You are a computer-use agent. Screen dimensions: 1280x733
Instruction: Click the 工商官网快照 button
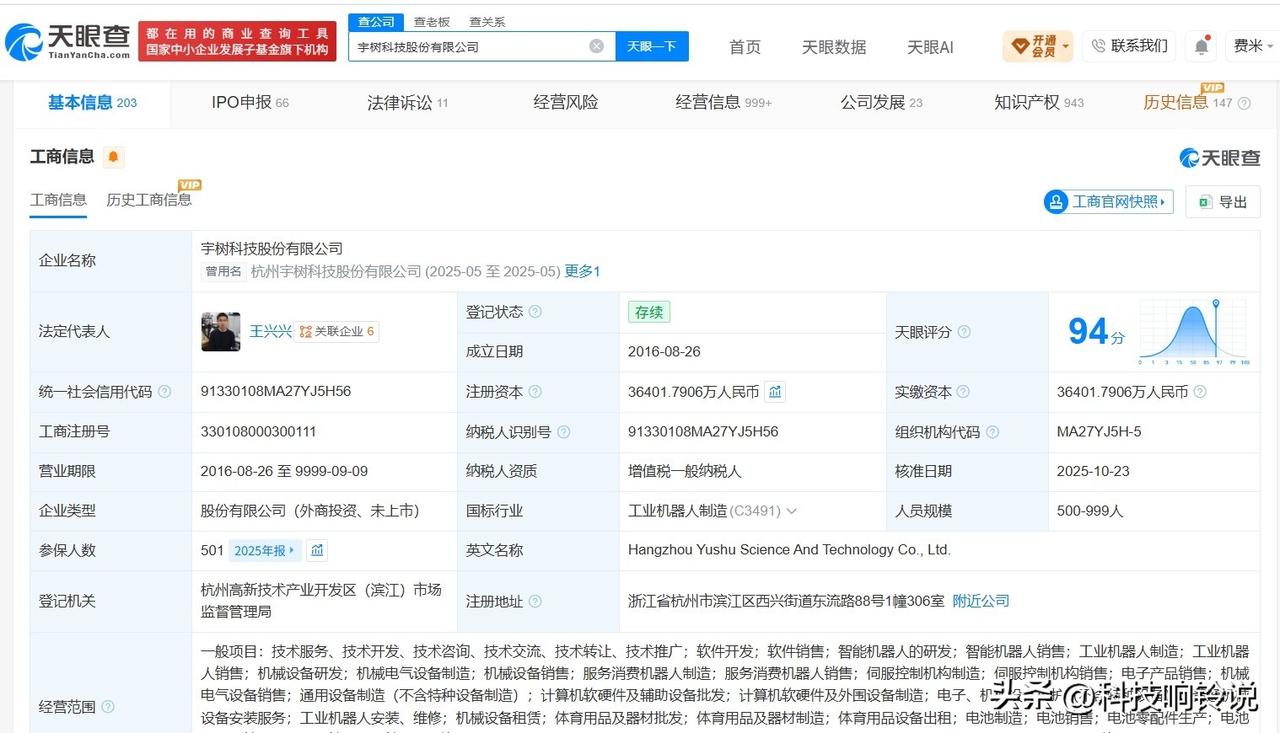click(1108, 202)
